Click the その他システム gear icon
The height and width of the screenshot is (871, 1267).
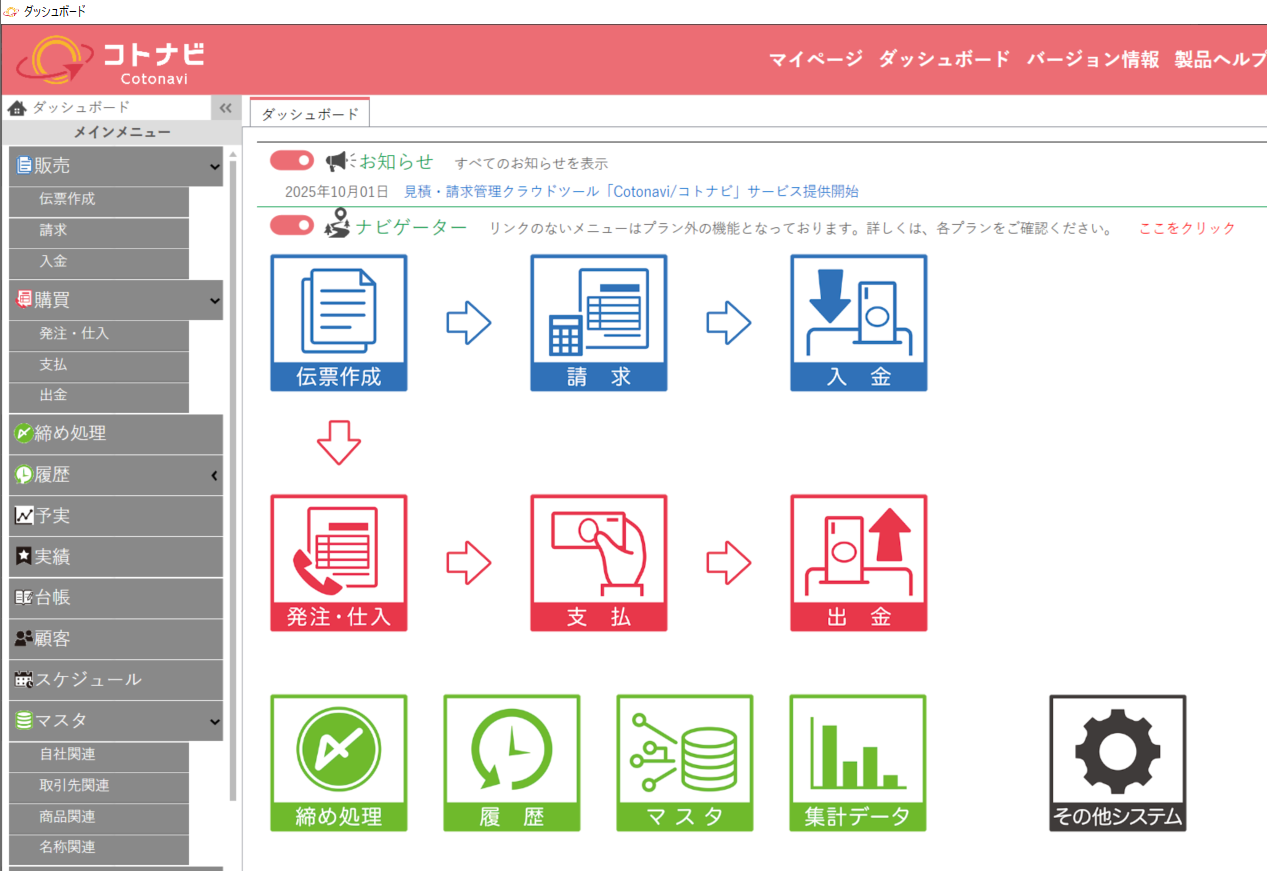click(x=1117, y=762)
